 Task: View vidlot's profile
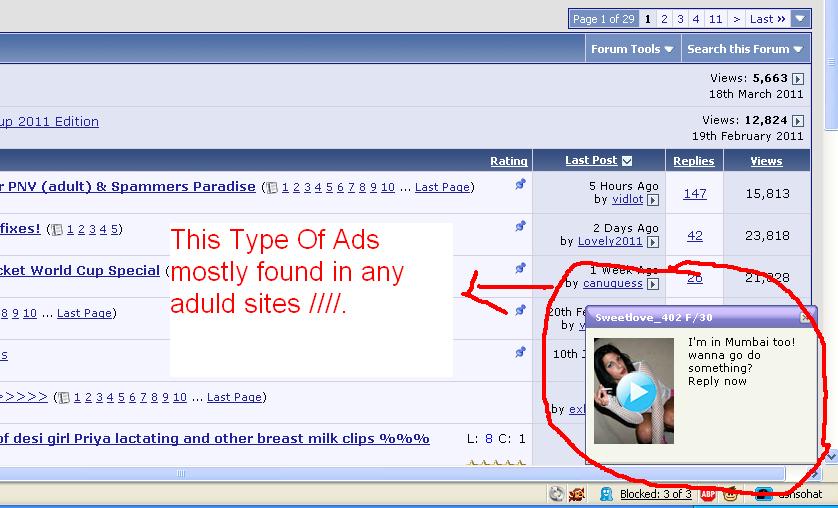pyautogui.click(x=627, y=199)
